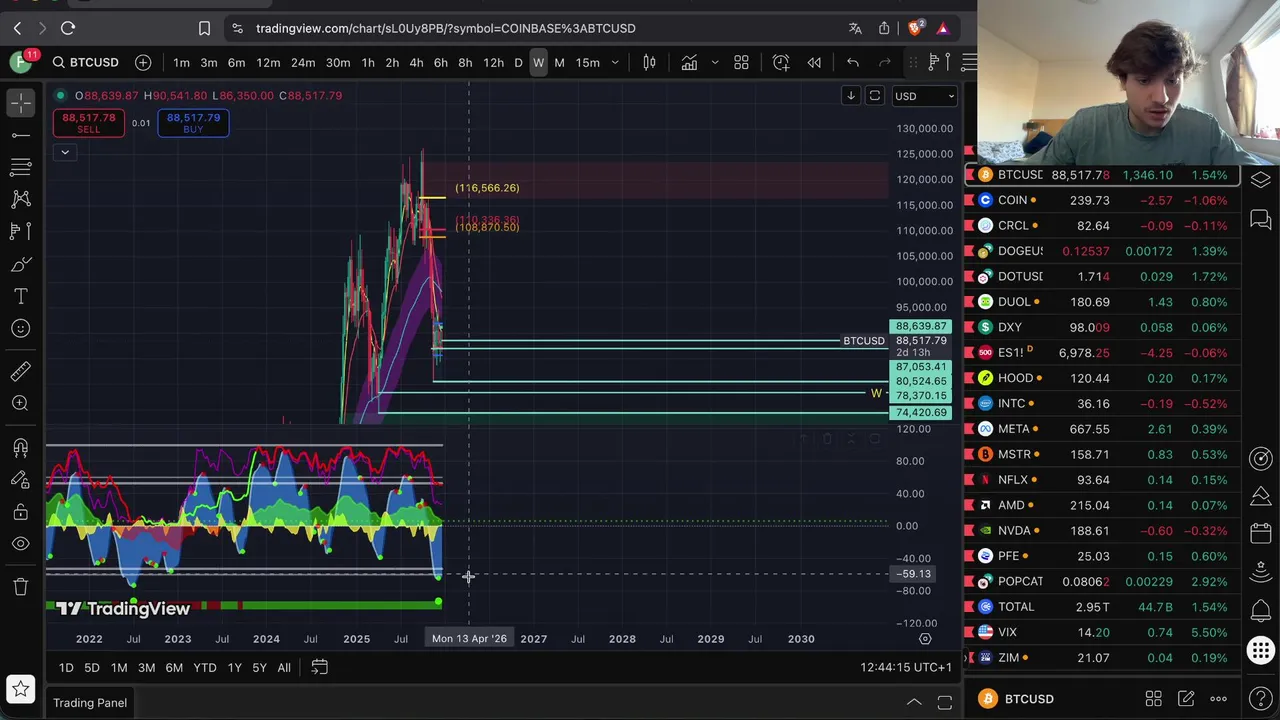Toggle the auto-fit chart sync button
Image resolution: width=1280 pixels, height=720 pixels.
[875, 96]
